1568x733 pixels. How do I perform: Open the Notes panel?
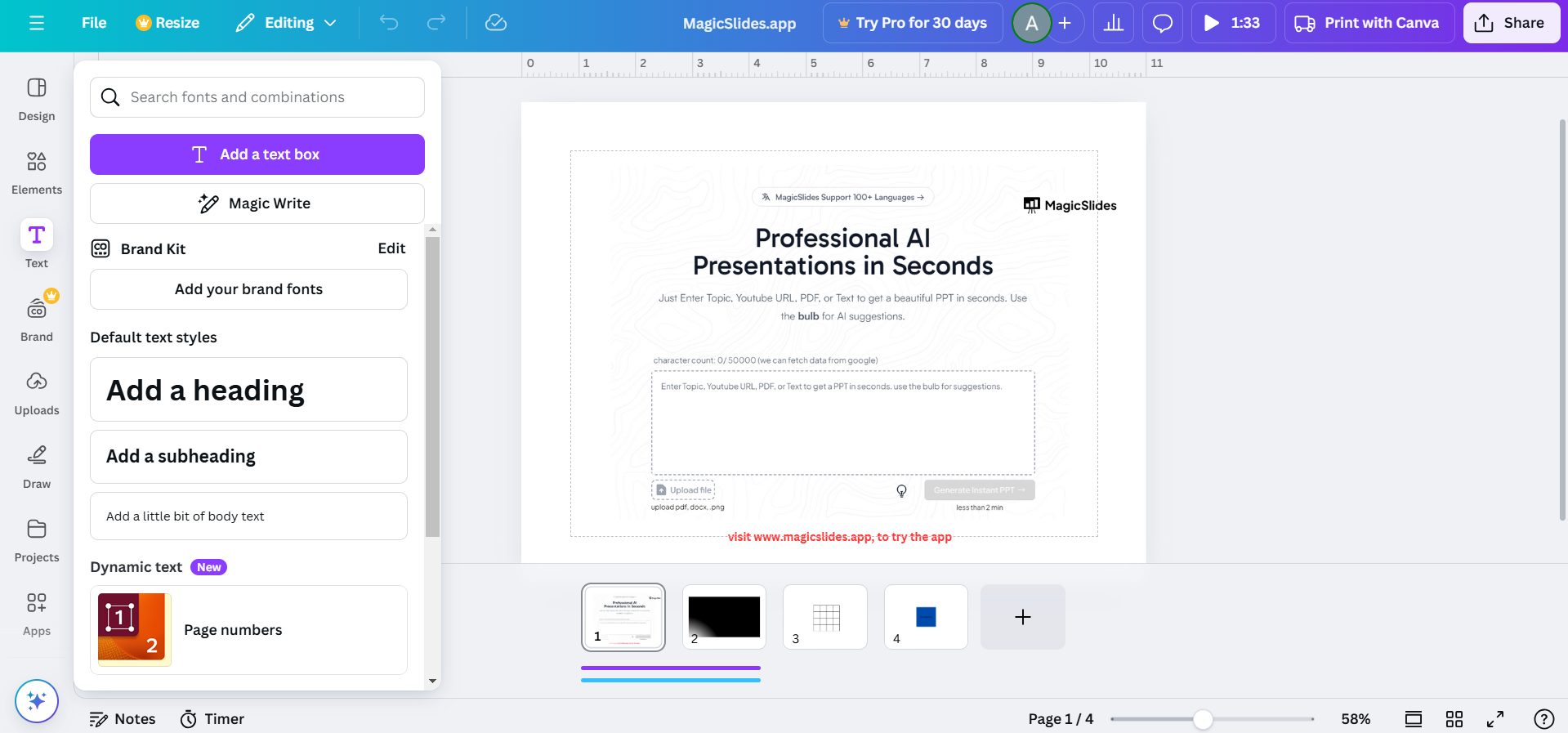point(123,719)
